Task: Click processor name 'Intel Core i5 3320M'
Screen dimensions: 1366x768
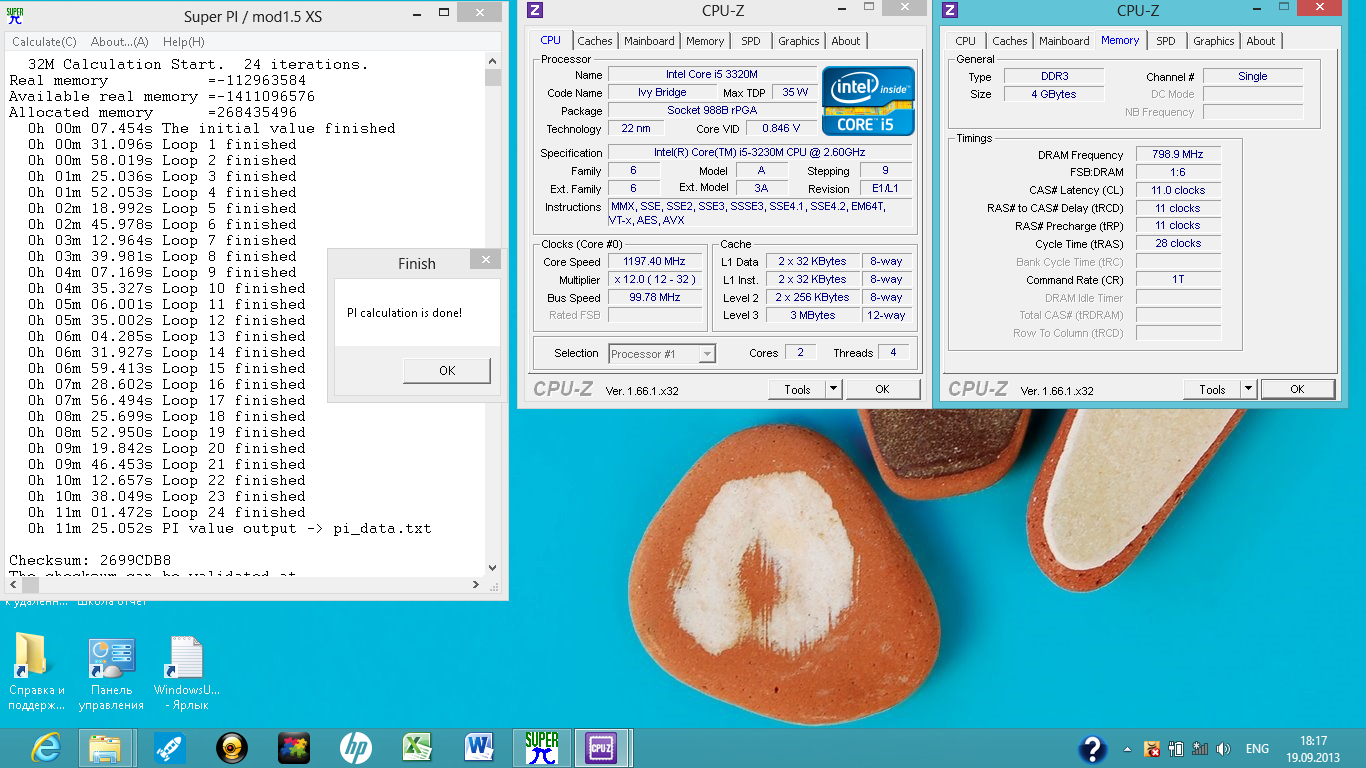Action: tap(712, 75)
